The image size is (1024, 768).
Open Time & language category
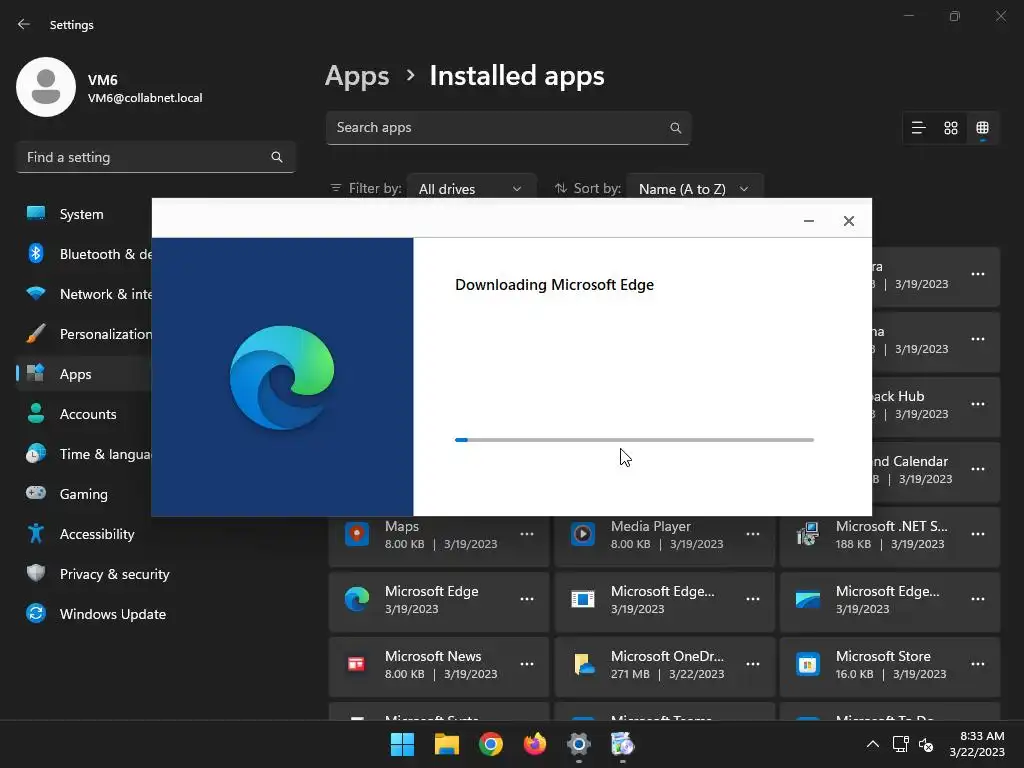[85, 454]
